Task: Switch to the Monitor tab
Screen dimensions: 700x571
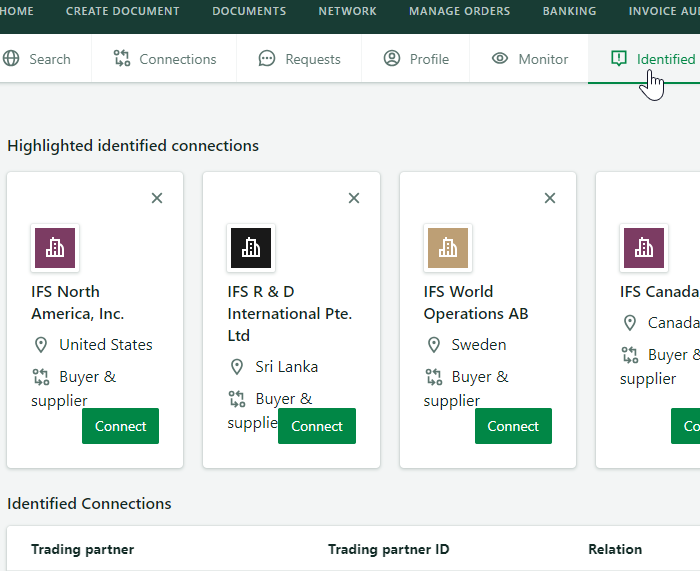Action: click(529, 59)
